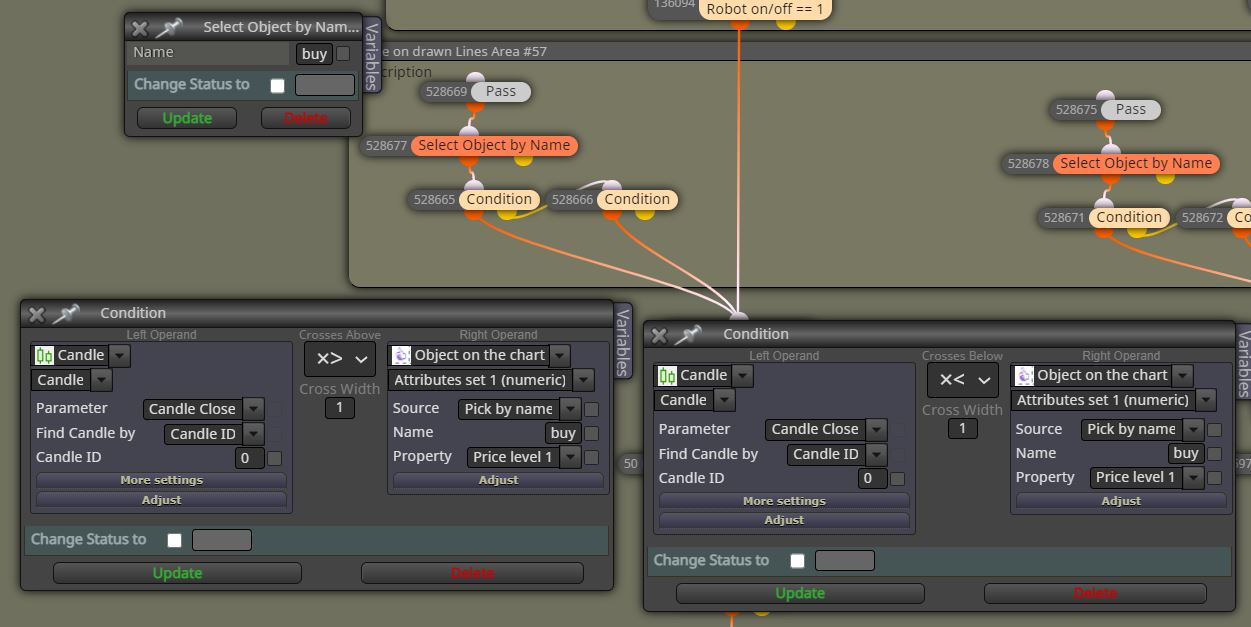Screen dimensions: 1251x627
Task: Tick Name checkbox in Crosses Above panel
Action: point(592,433)
